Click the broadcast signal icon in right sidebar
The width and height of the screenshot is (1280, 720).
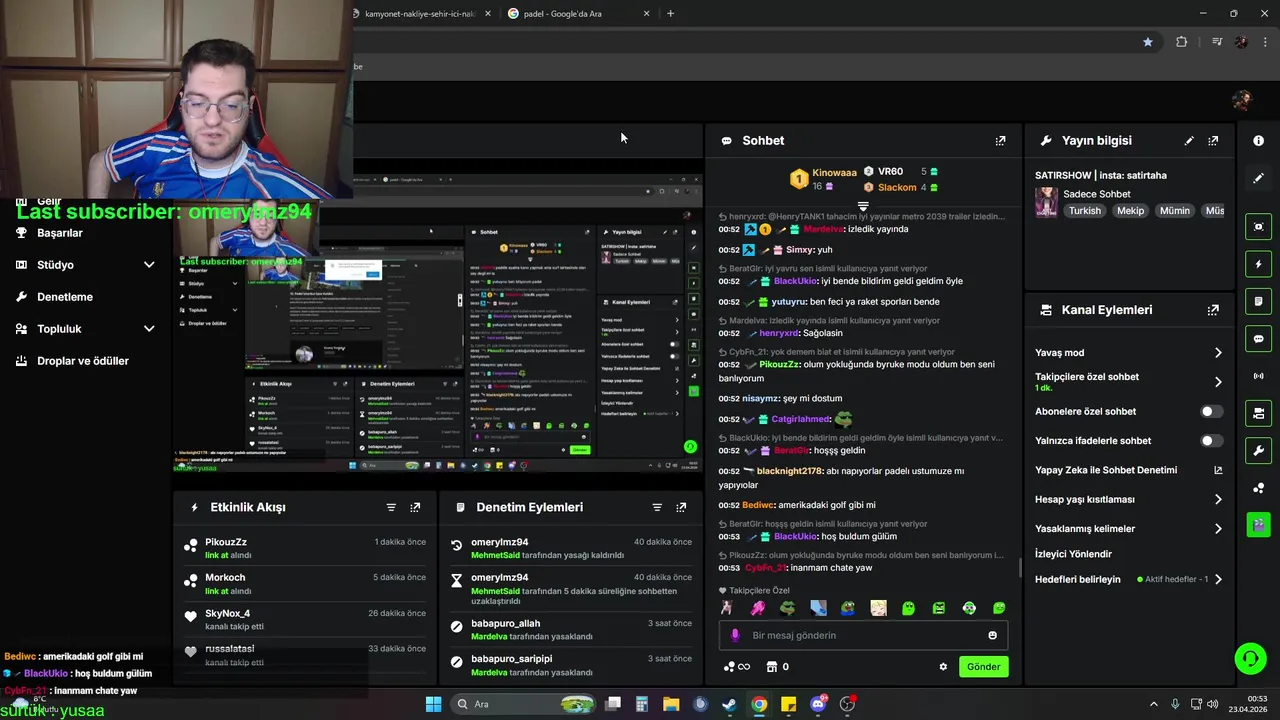[1258, 376]
